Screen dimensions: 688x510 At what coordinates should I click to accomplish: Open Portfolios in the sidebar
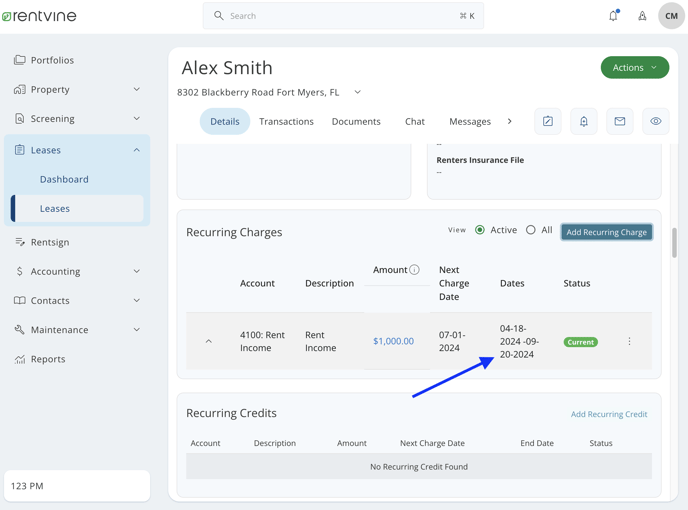pos(52,60)
